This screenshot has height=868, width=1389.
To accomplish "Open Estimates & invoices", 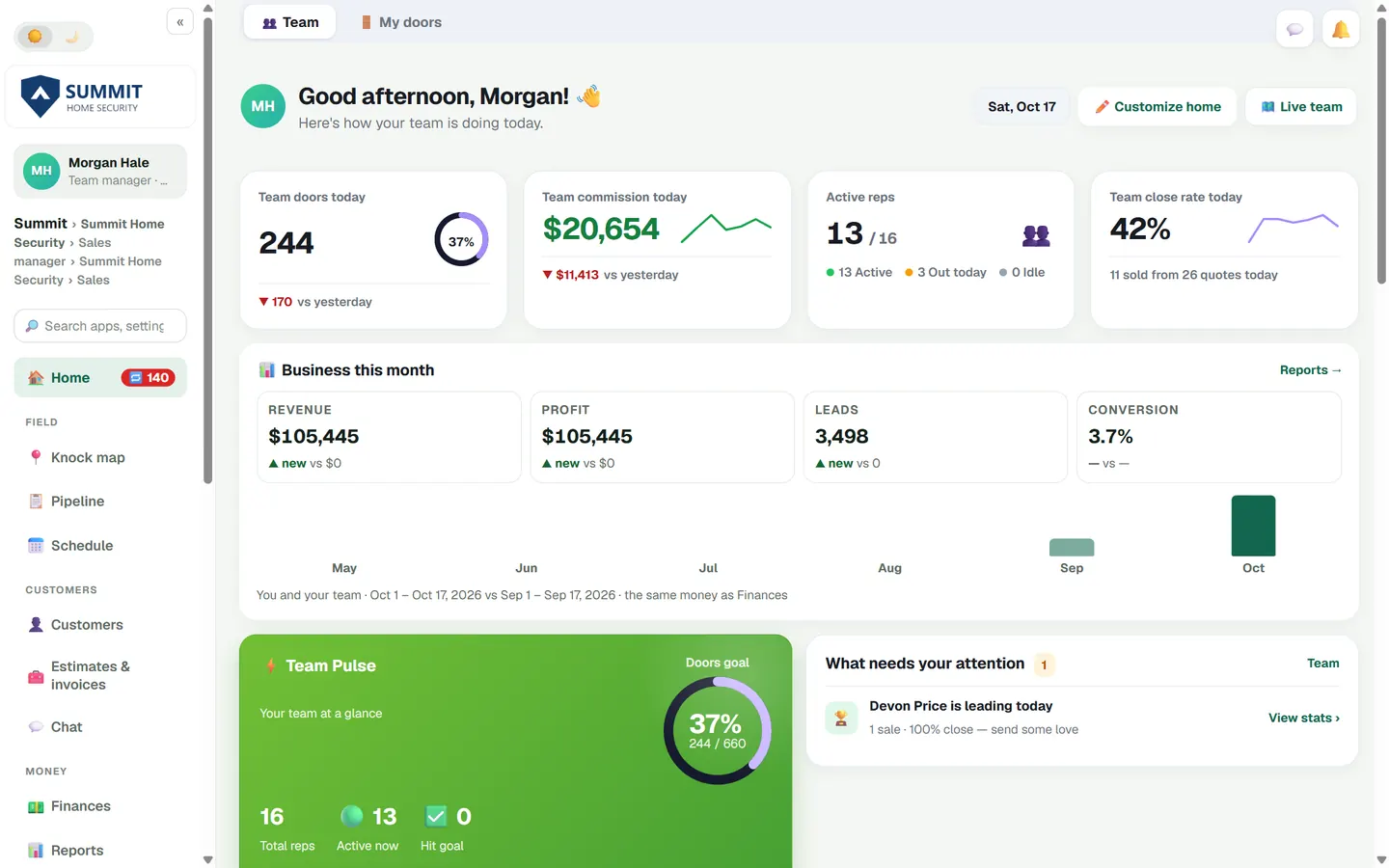I will point(100,675).
